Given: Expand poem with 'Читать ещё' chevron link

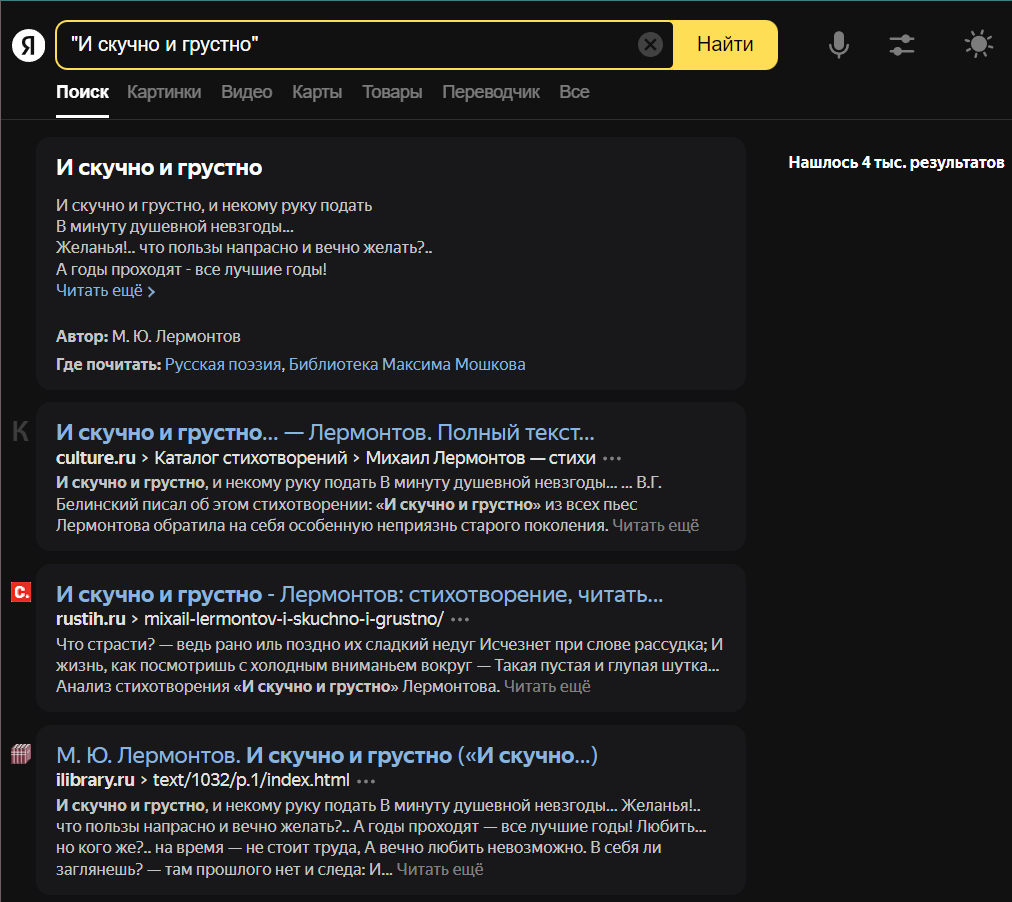Looking at the screenshot, I should click(x=106, y=291).
